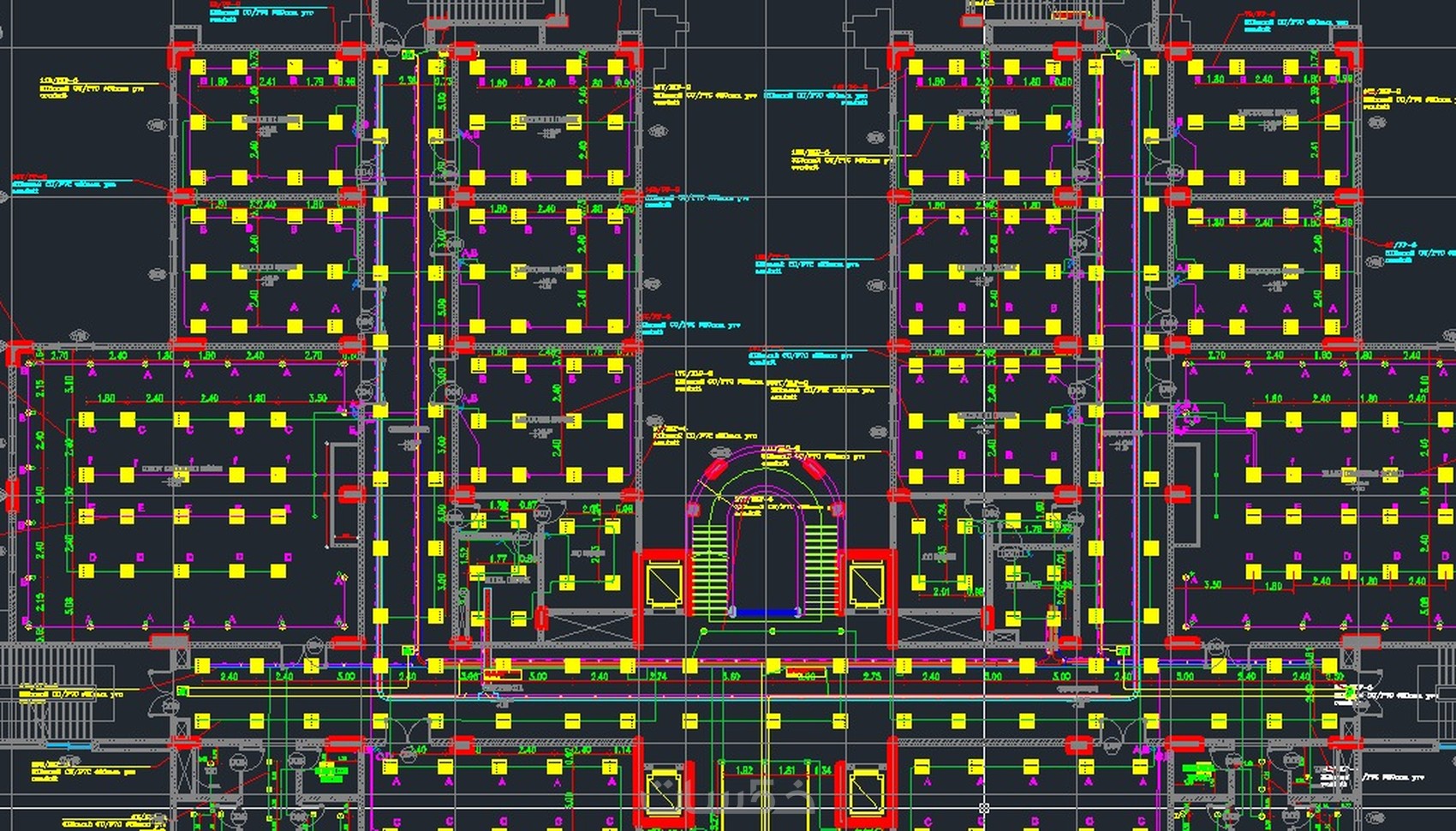Click the crosshair pickbox cursor near bottom center

coord(984,808)
